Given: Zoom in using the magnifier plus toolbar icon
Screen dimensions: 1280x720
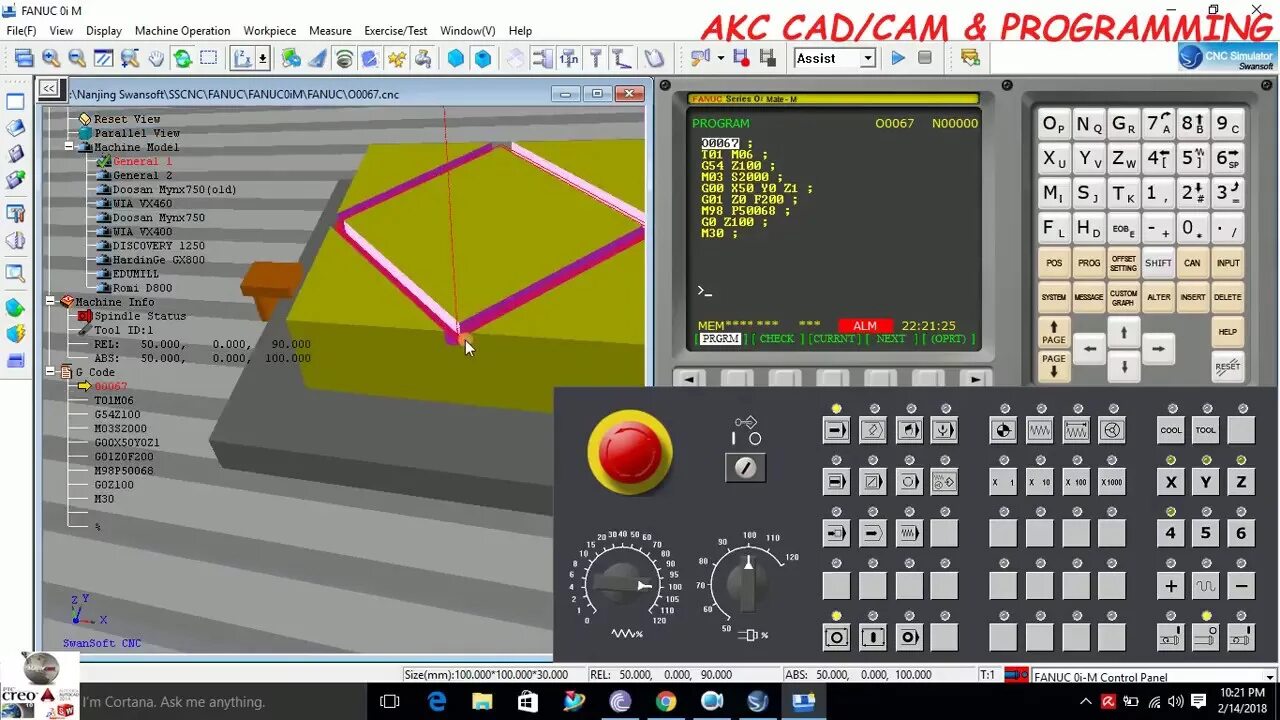Looking at the screenshot, I should [50, 58].
